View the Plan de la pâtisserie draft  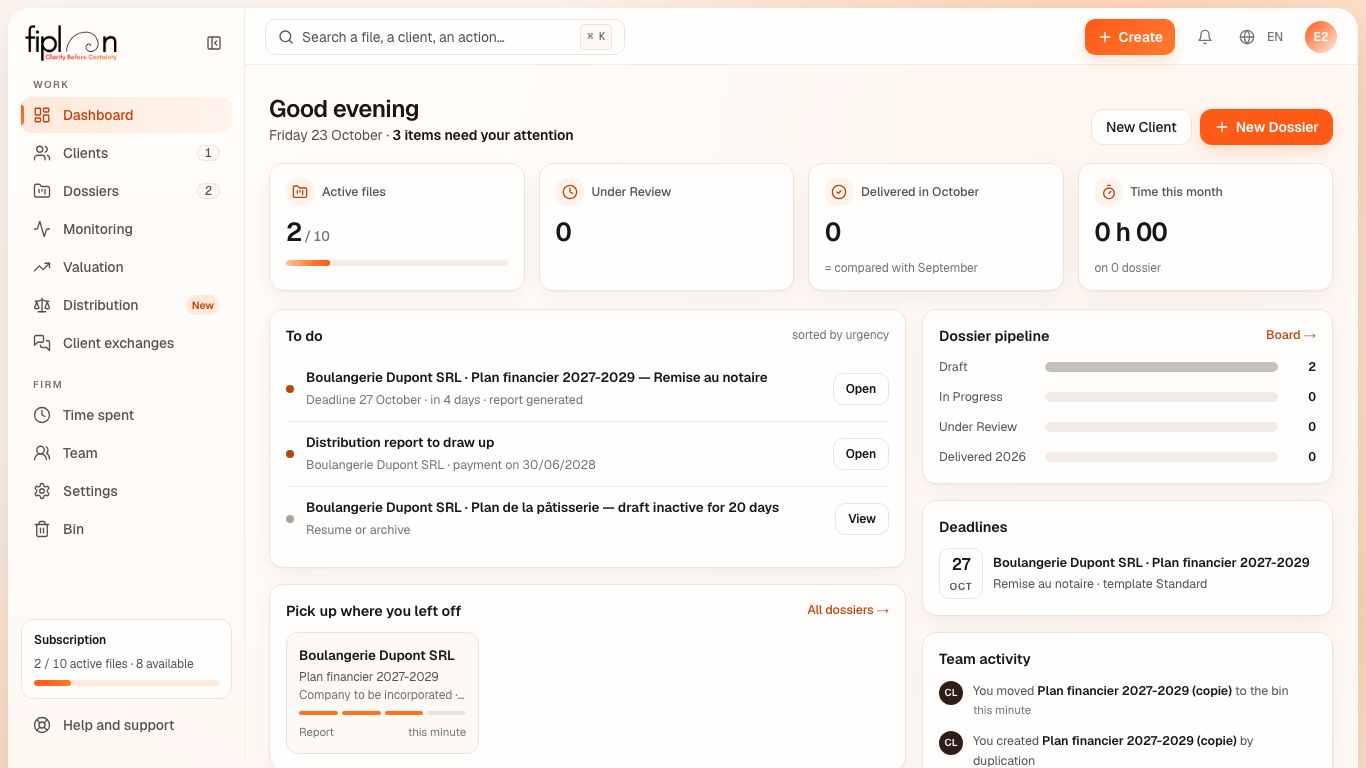pos(862,519)
